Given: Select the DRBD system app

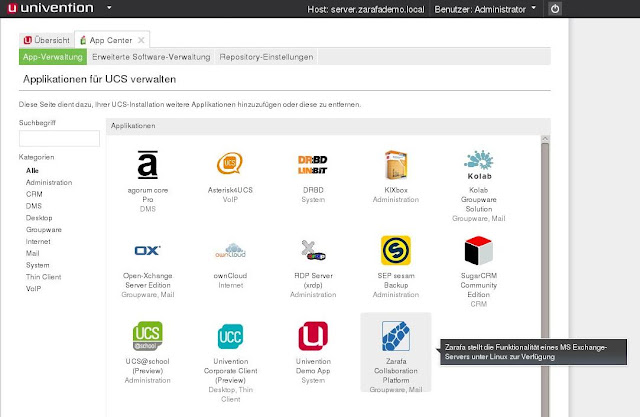Looking at the screenshot, I should (313, 177).
